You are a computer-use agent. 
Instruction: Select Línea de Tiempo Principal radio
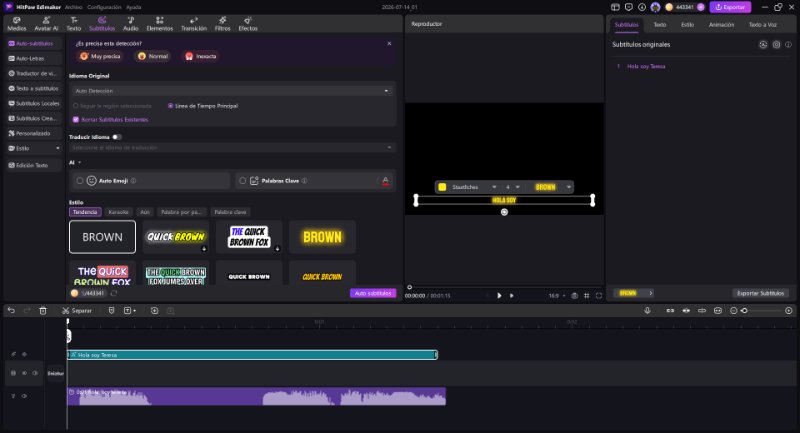[170, 106]
